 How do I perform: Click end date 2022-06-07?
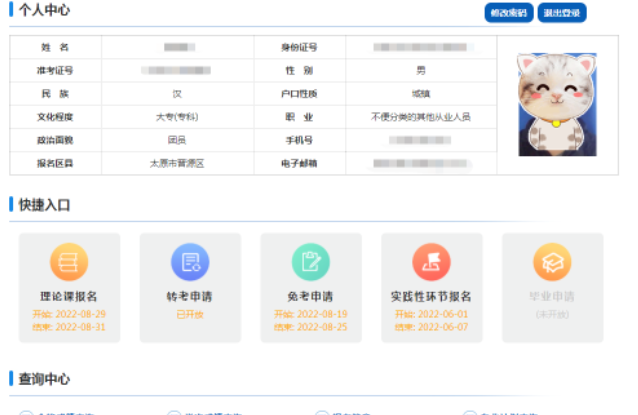click(443, 327)
